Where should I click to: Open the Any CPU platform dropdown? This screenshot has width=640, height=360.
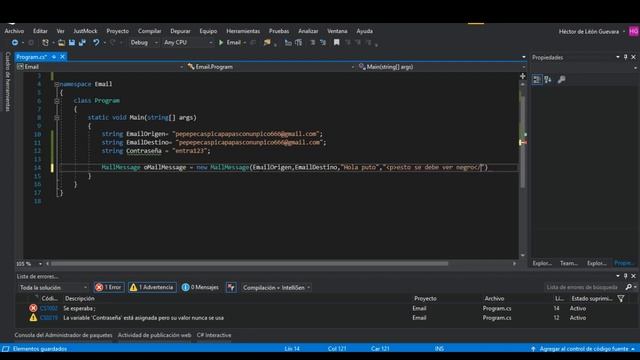pyautogui.click(x=188, y=42)
